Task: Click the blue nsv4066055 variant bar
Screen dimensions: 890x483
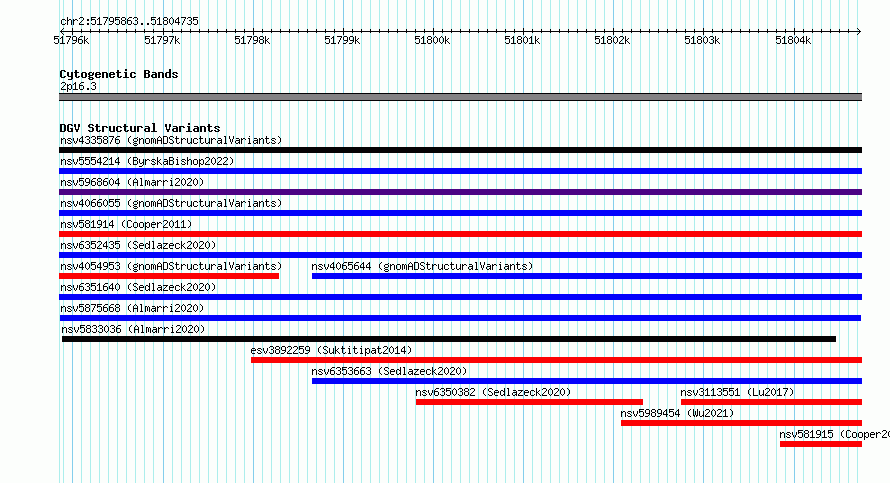Action: pyautogui.click(x=460, y=213)
